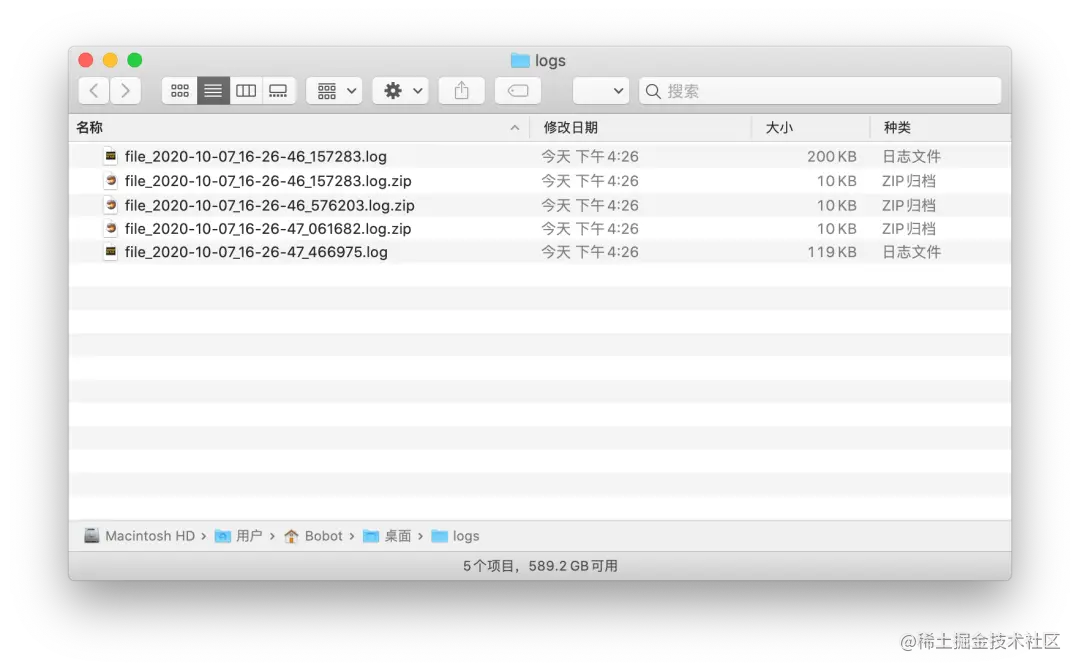Click the log icon of file_2020-10-07_16-26-46_157283.log

coord(110,156)
